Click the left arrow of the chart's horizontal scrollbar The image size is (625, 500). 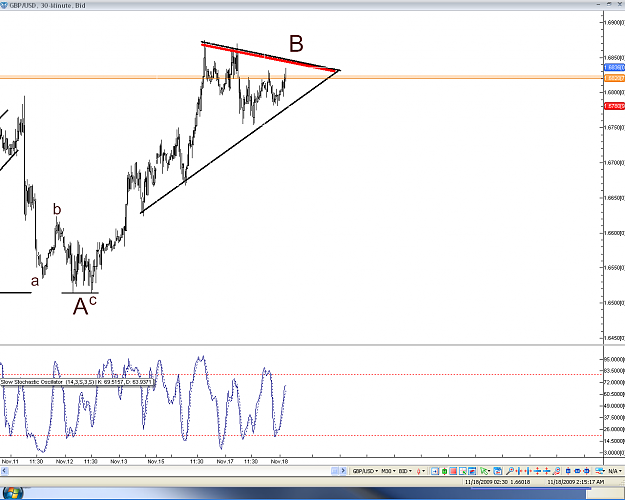coord(4,471)
